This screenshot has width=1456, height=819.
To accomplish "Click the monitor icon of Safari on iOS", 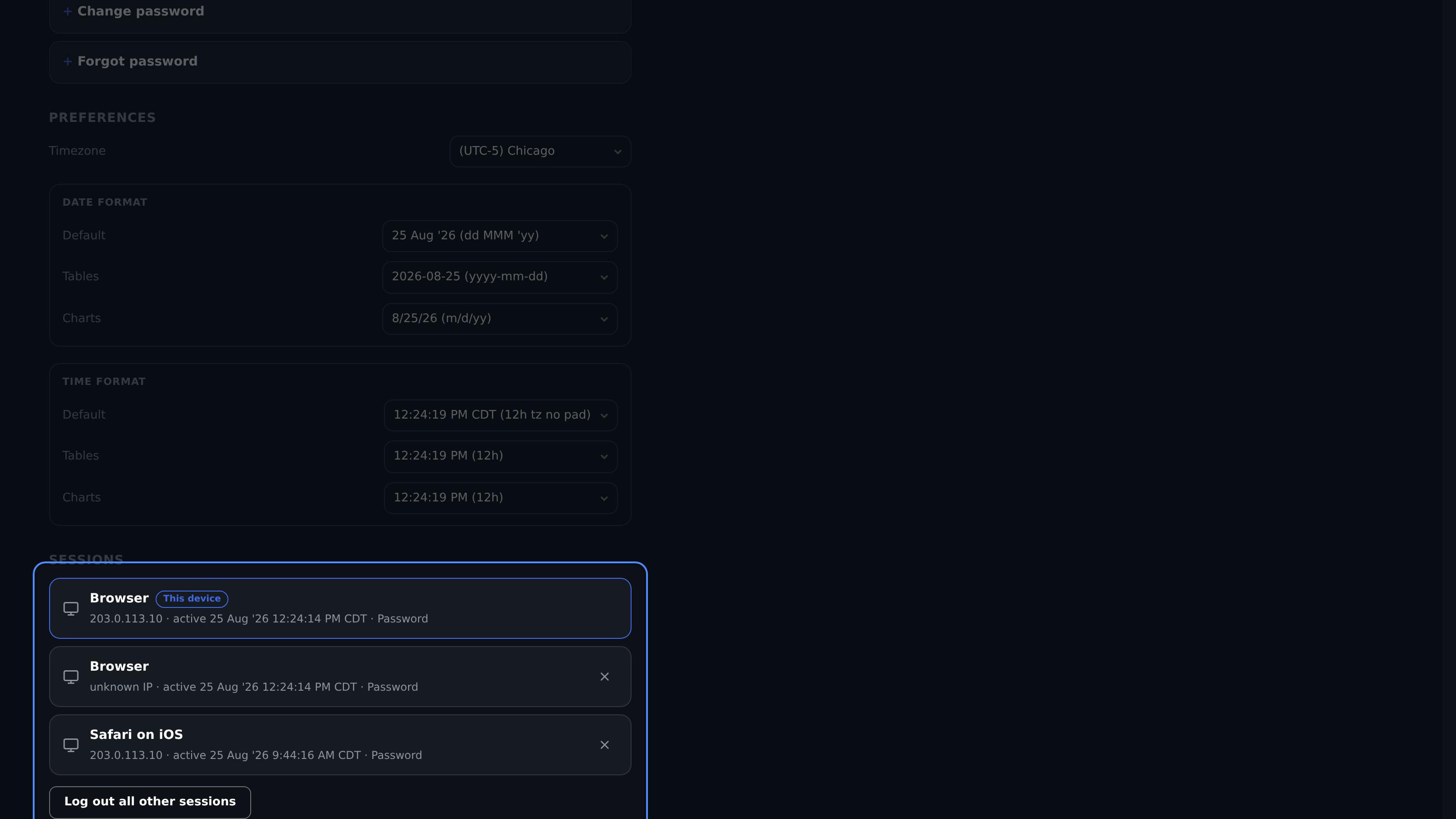I will [71, 746].
